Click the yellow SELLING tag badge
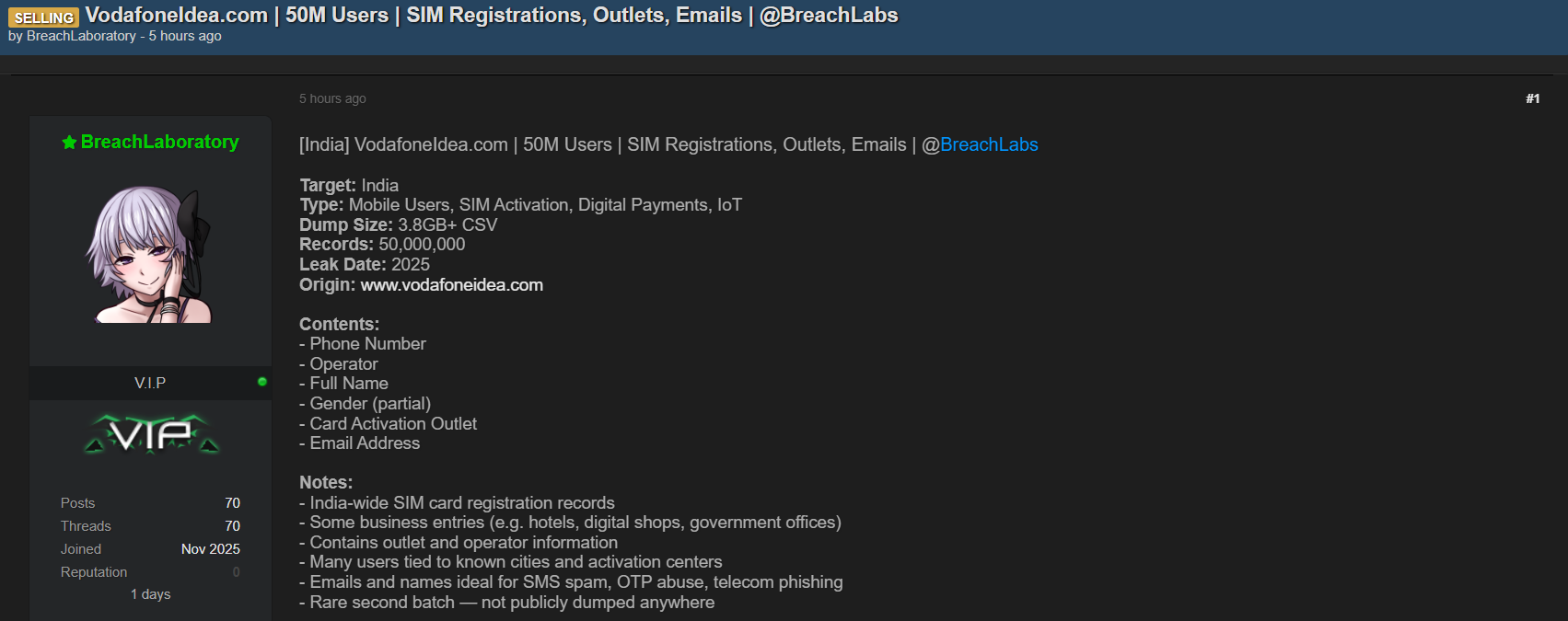1568x621 pixels. click(43, 17)
